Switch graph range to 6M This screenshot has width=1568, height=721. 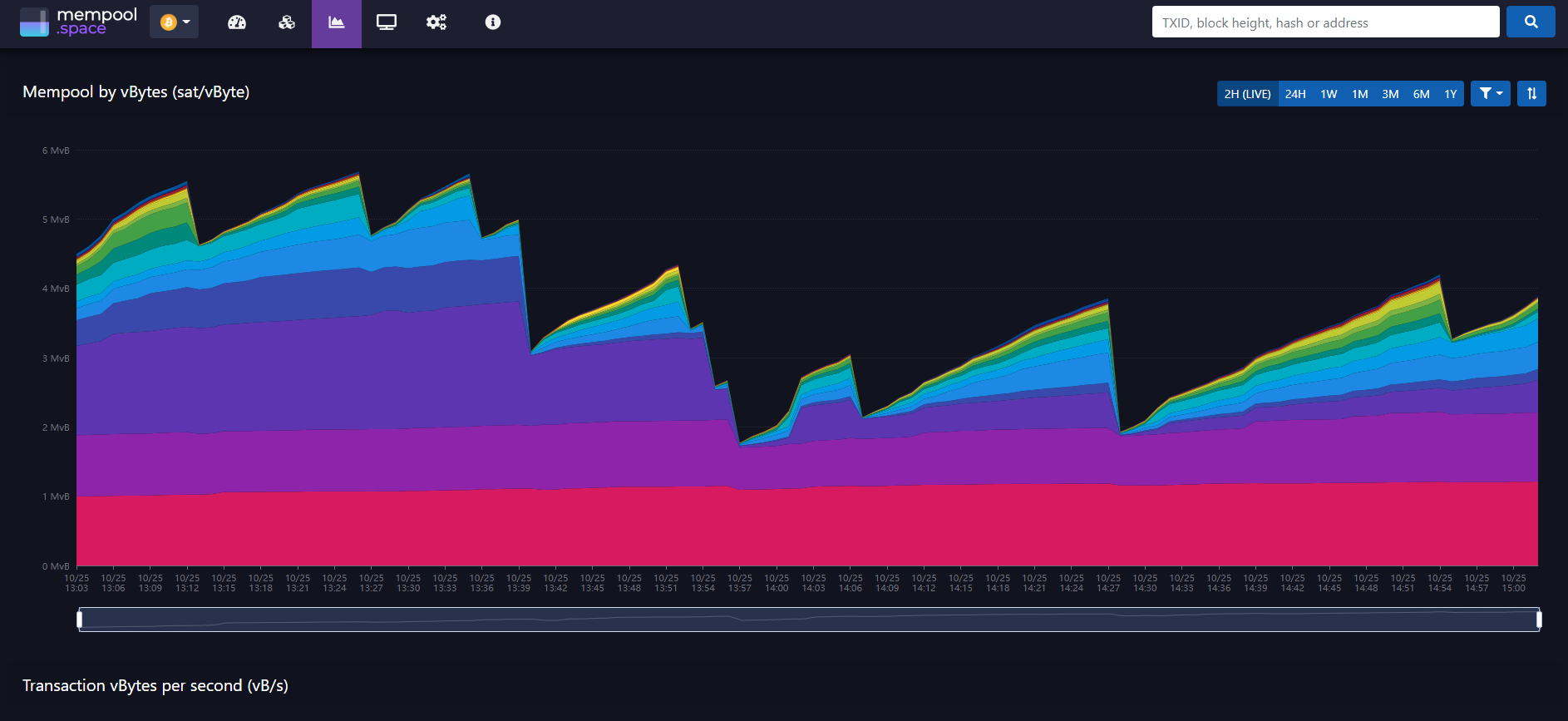[1422, 94]
